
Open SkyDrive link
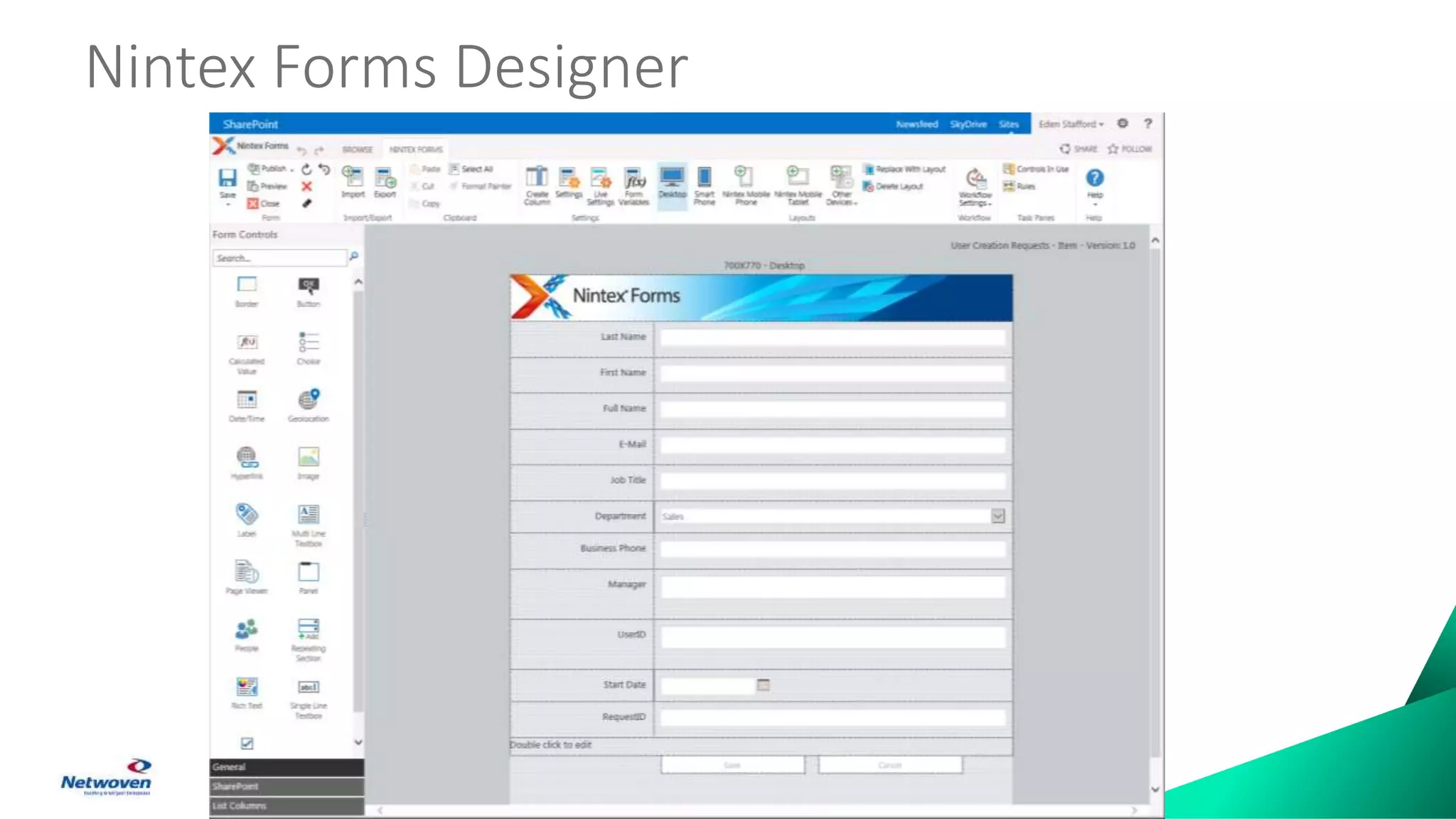tap(968, 124)
